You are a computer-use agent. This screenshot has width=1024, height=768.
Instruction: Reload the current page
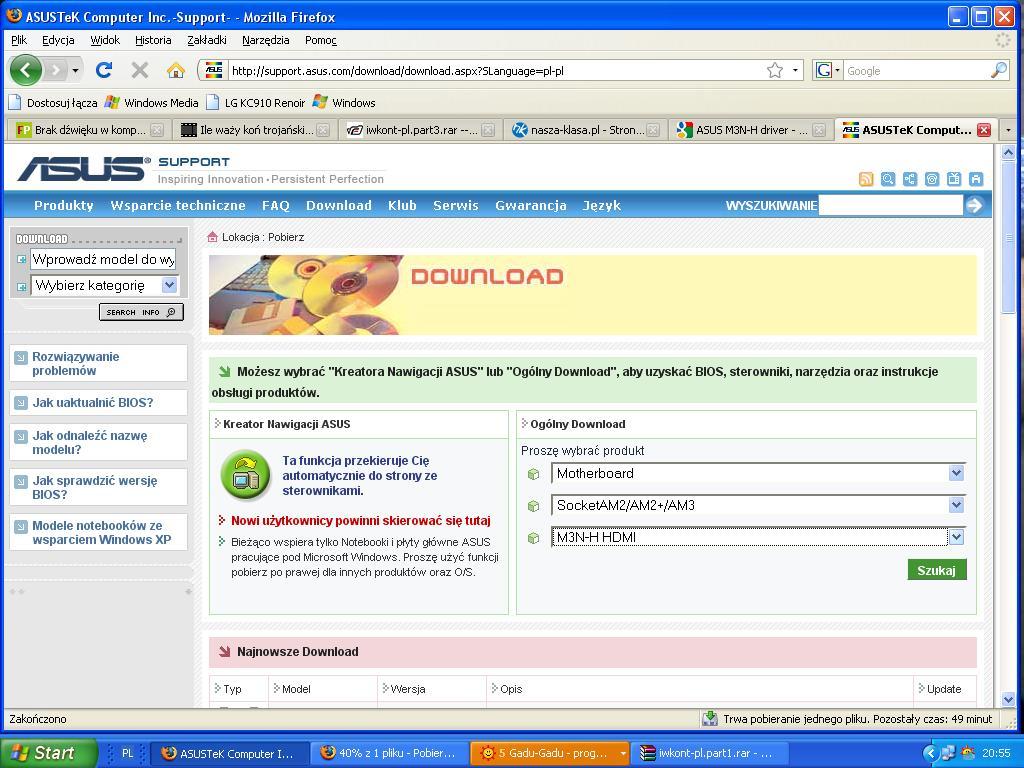coord(103,70)
